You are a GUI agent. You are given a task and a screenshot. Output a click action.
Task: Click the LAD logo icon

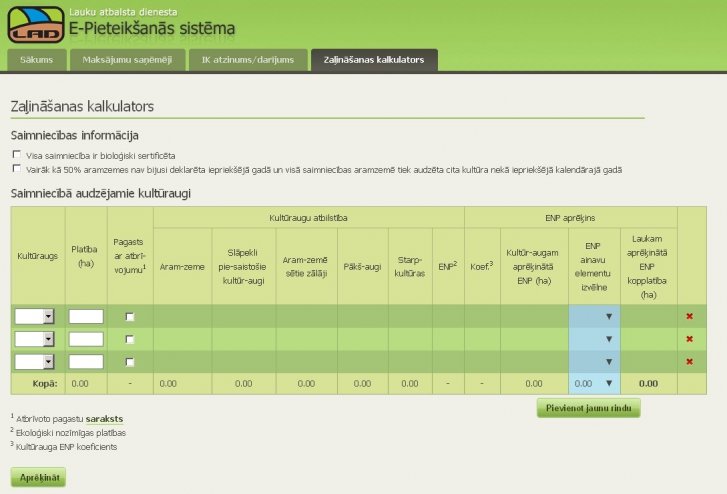[36, 24]
